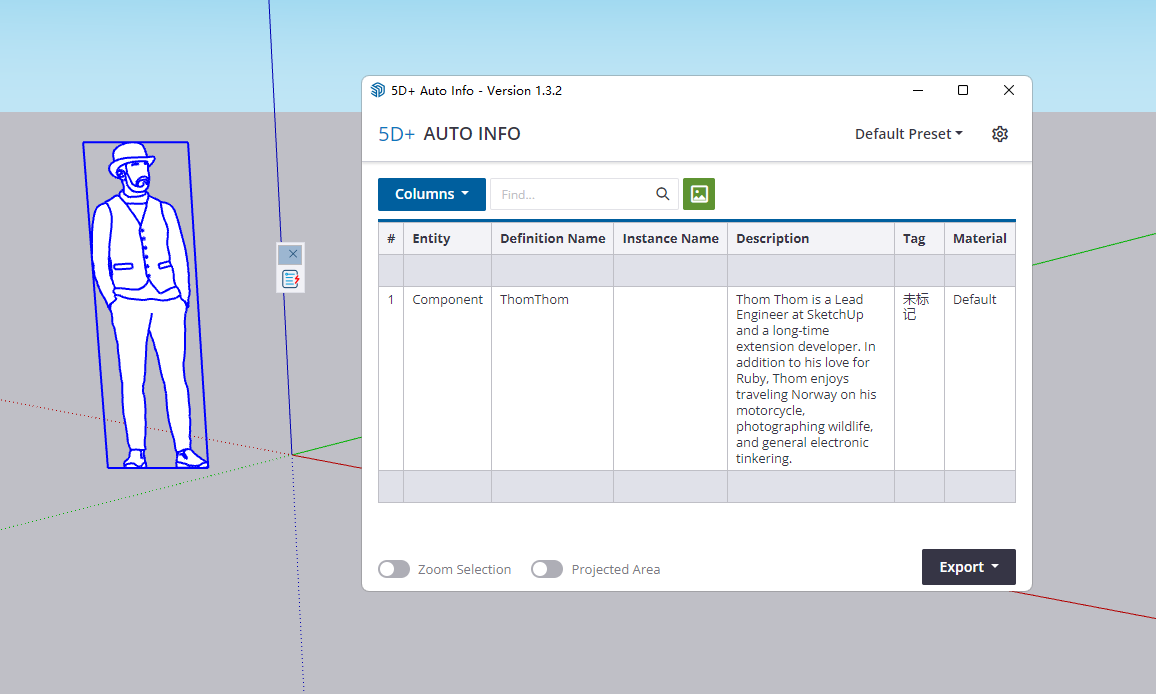
Task: Close the small floating toolbar
Action: [x=292, y=254]
